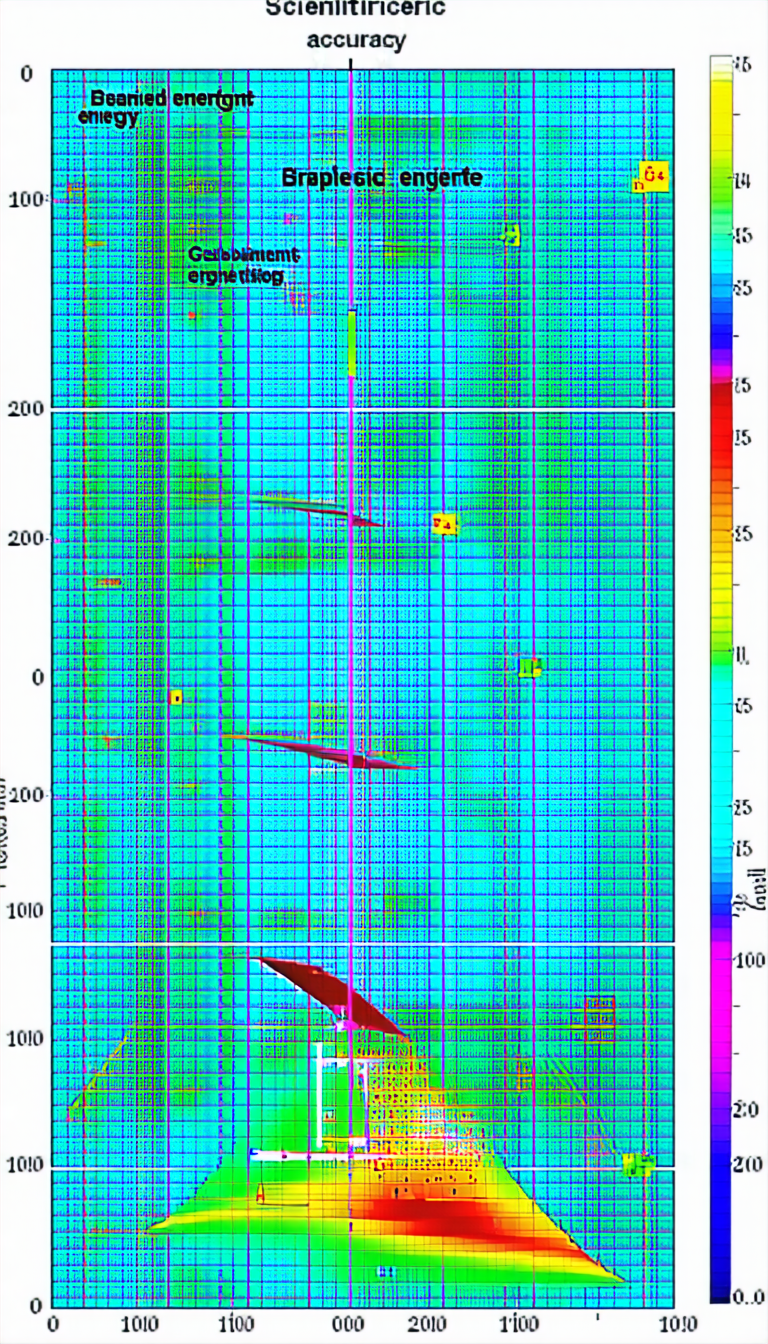
Task: Click the "Braplesic engerte" annotation label
Action: (382, 179)
